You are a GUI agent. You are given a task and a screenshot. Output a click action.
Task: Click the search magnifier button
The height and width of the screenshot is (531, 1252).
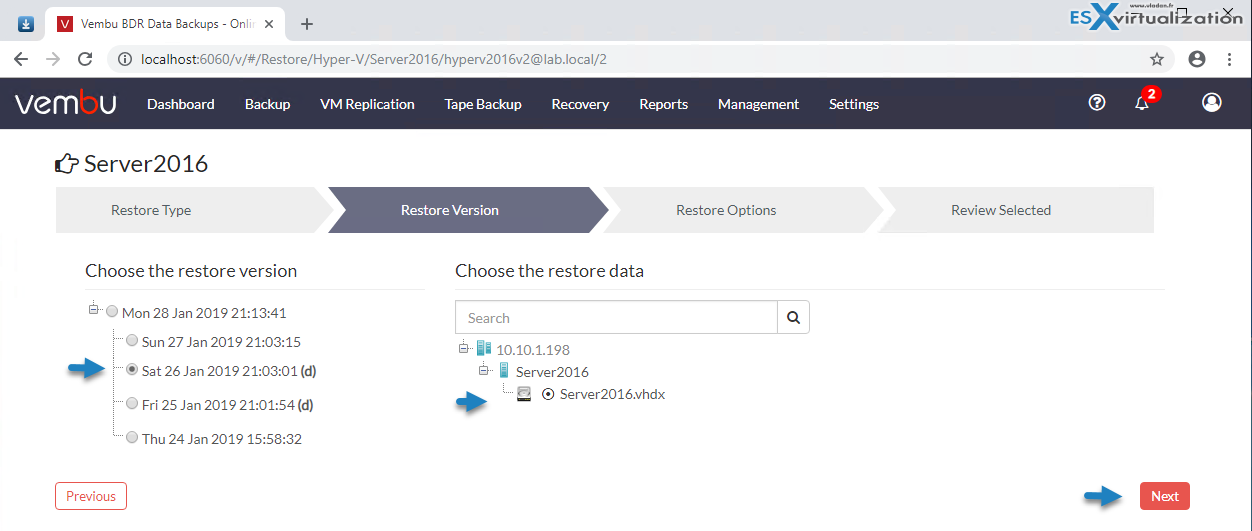(x=793, y=318)
